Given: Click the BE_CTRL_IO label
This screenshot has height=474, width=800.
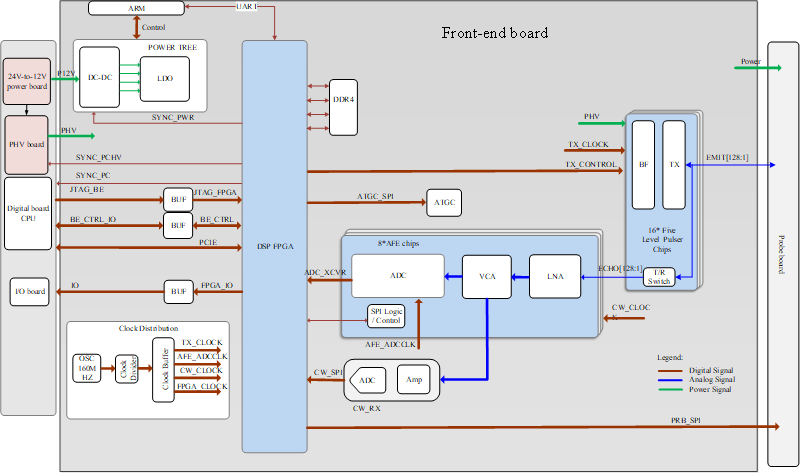Looking at the screenshot, I should (x=93, y=219).
